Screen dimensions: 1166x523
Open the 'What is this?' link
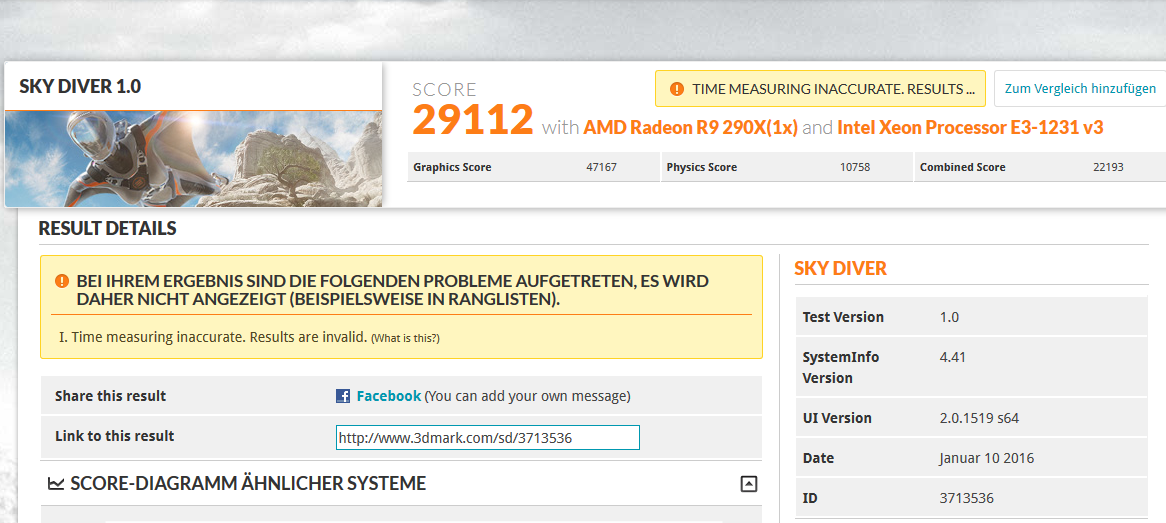point(405,338)
